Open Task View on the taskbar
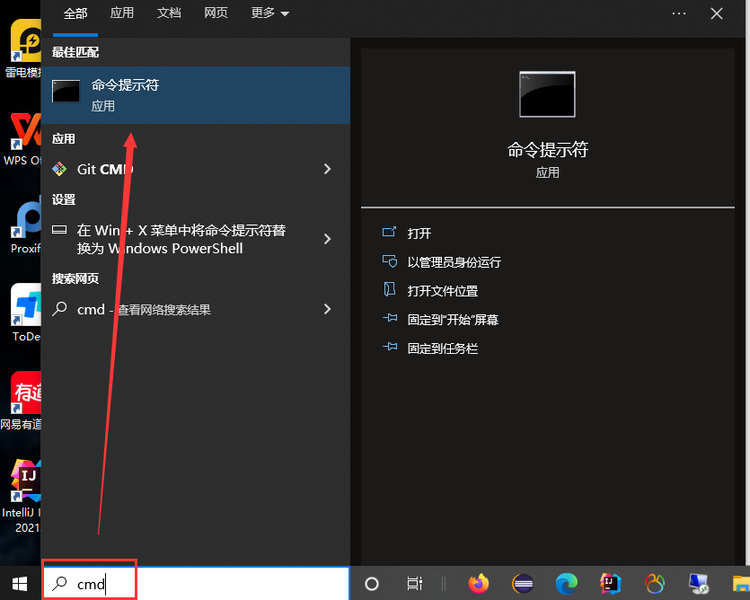Viewport: 750px width, 600px height. (415, 583)
